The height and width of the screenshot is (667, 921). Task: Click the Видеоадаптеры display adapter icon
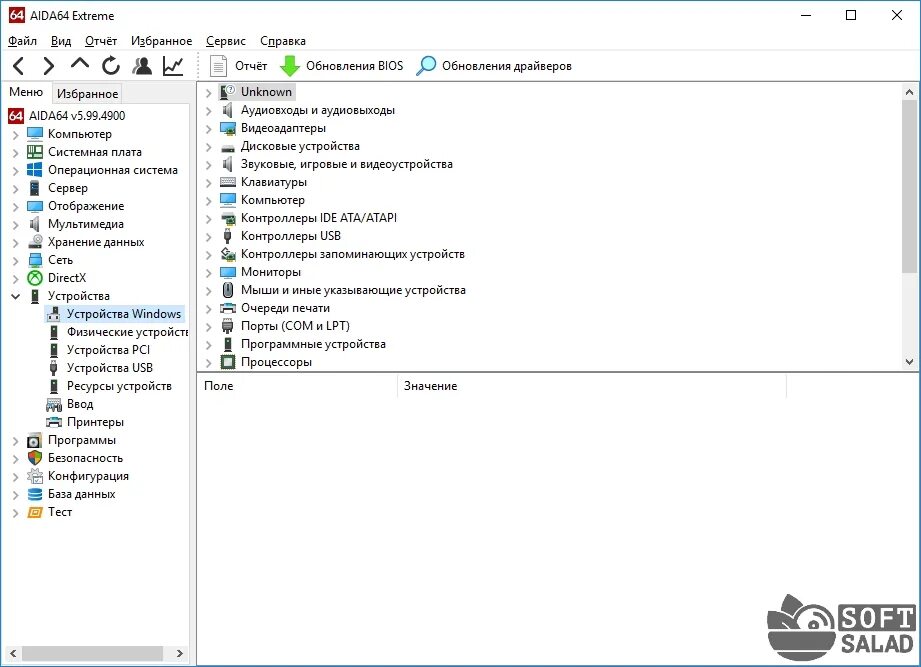tap(227, 128)
